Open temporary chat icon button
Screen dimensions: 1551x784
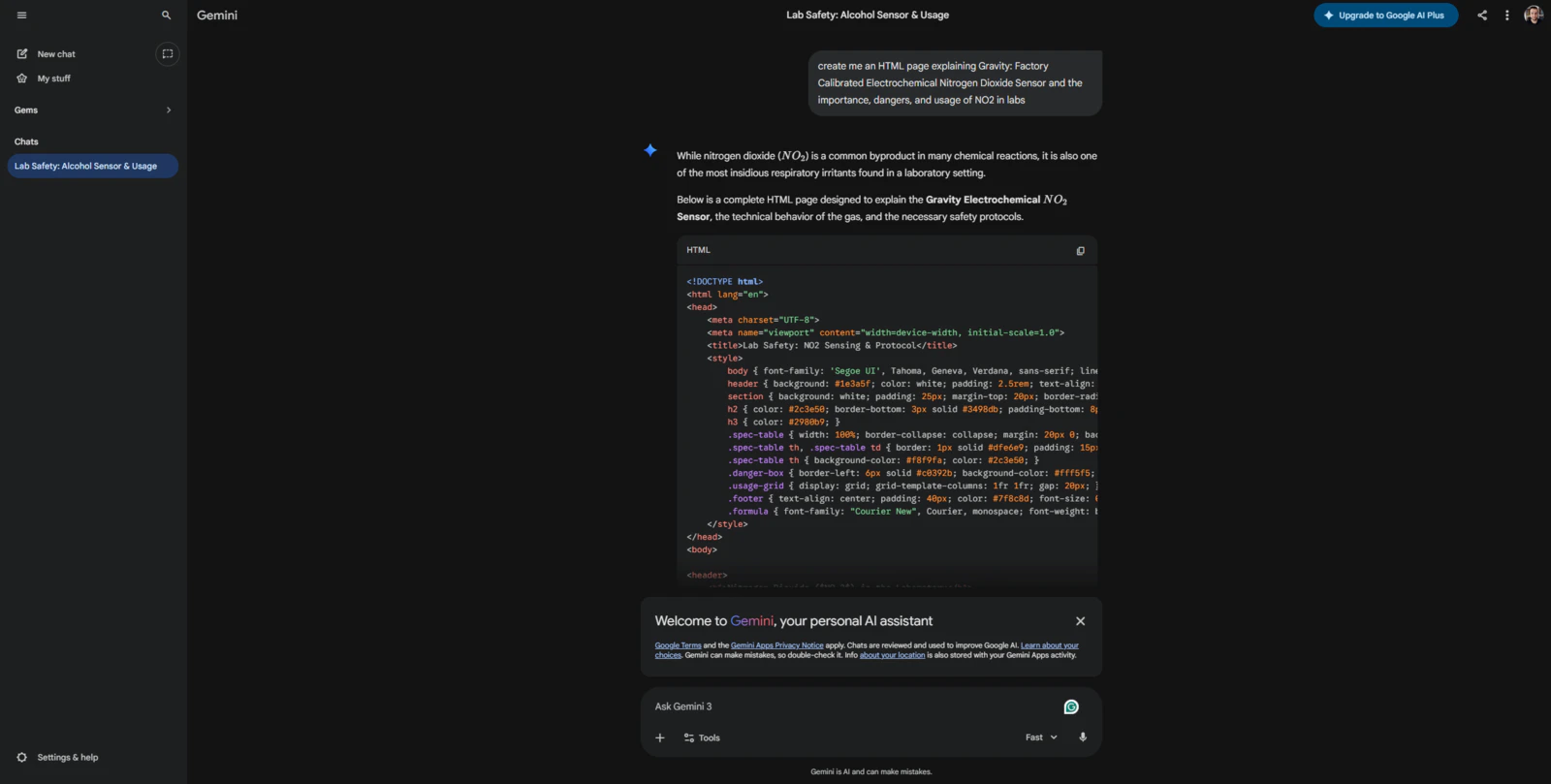click(x=168, y=54)
